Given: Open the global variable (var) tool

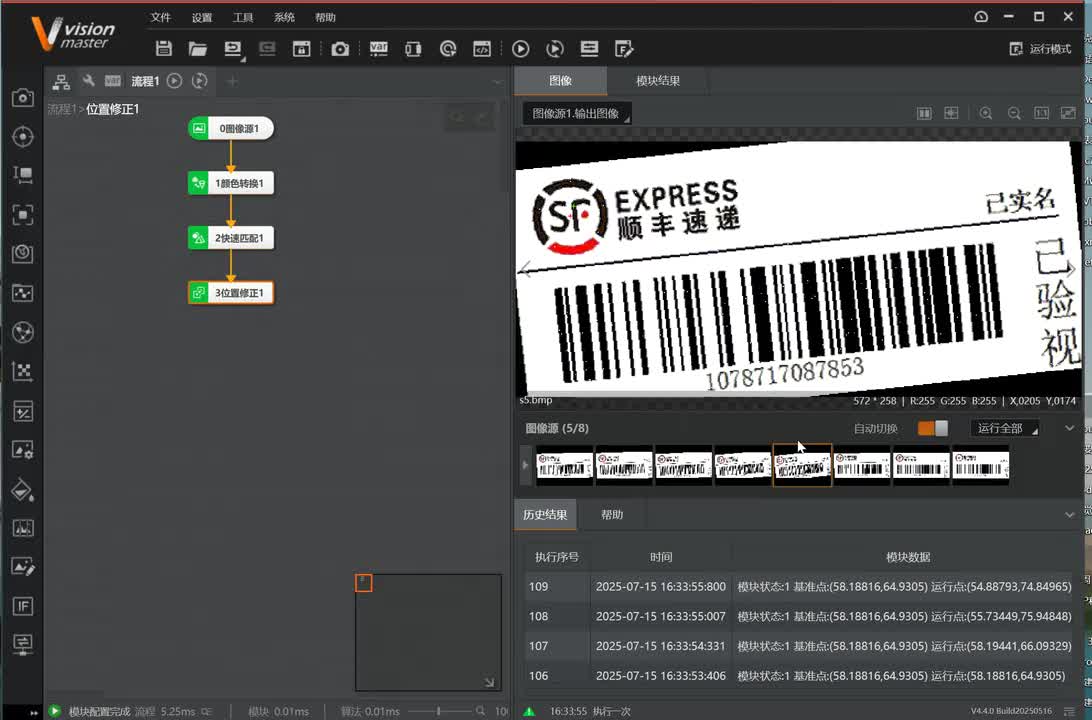Looking at the screenshot, I should pos(378,49).
